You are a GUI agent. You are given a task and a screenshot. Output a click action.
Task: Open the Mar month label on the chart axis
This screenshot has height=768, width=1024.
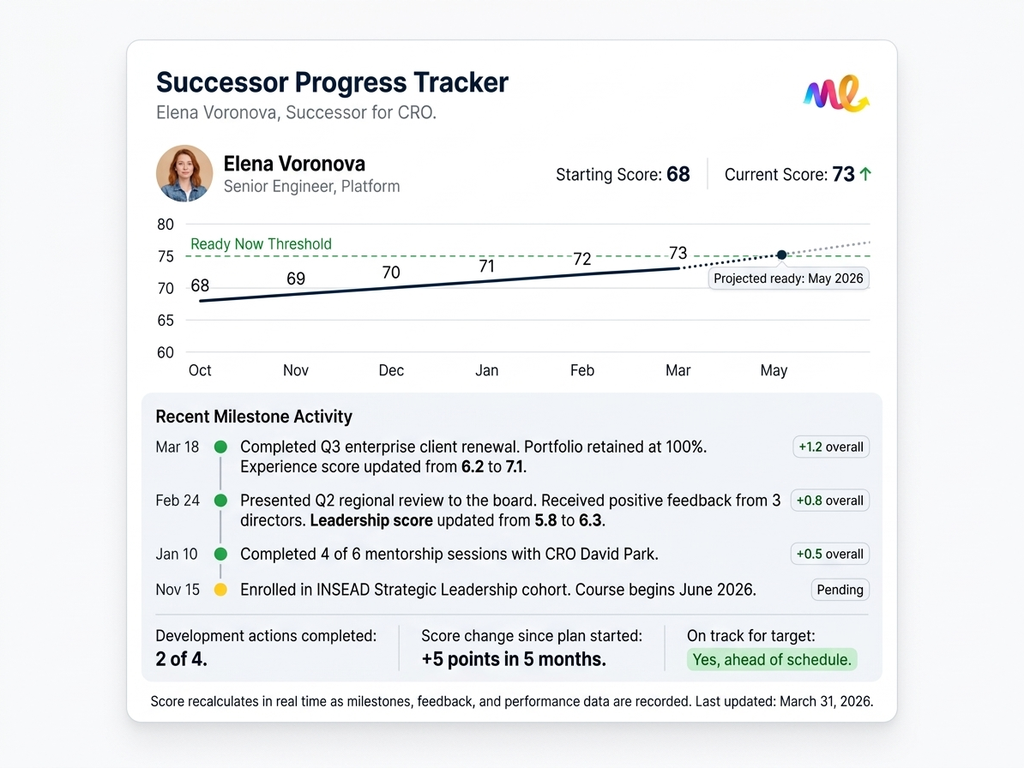pyautogui.click(x=678, y=370)
